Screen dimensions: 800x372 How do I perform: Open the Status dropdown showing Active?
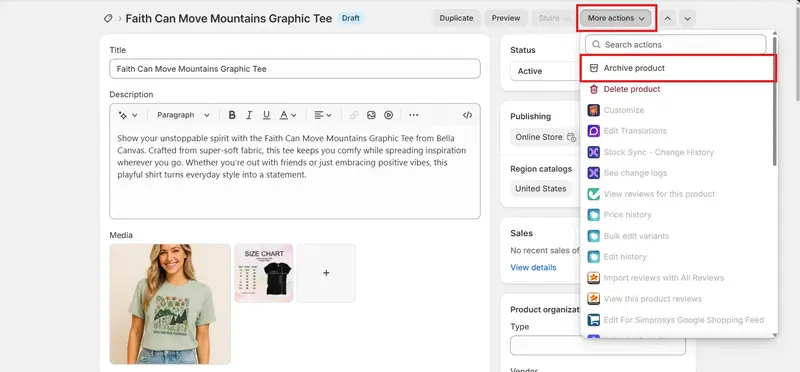tap(545, 71)
